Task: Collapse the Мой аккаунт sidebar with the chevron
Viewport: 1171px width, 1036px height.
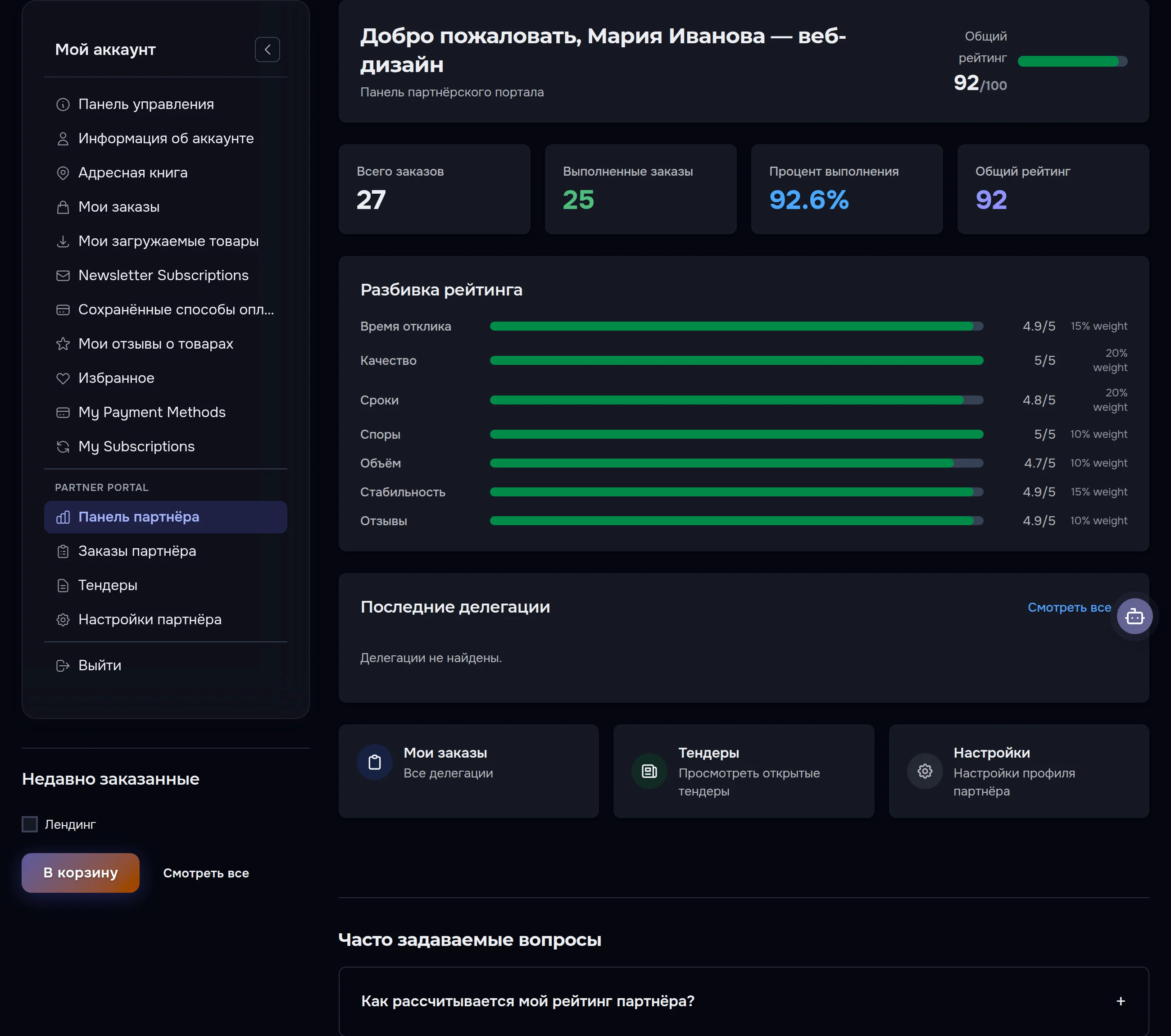Action: click(267, 50)
